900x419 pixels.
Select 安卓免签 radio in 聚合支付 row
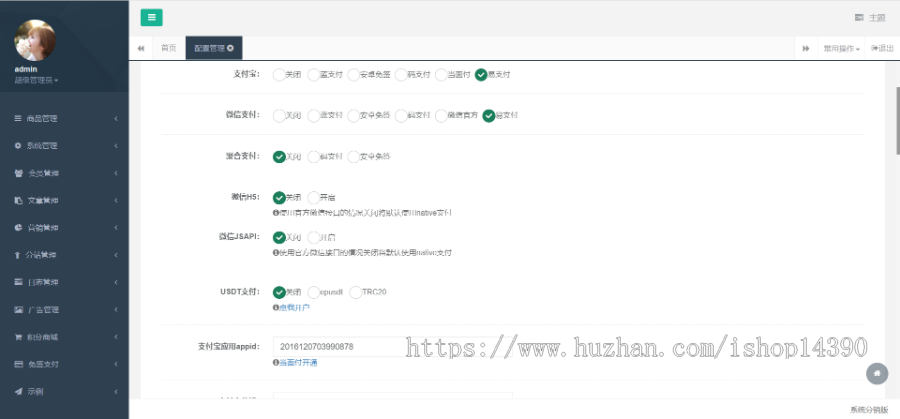[x=354, y=157]
